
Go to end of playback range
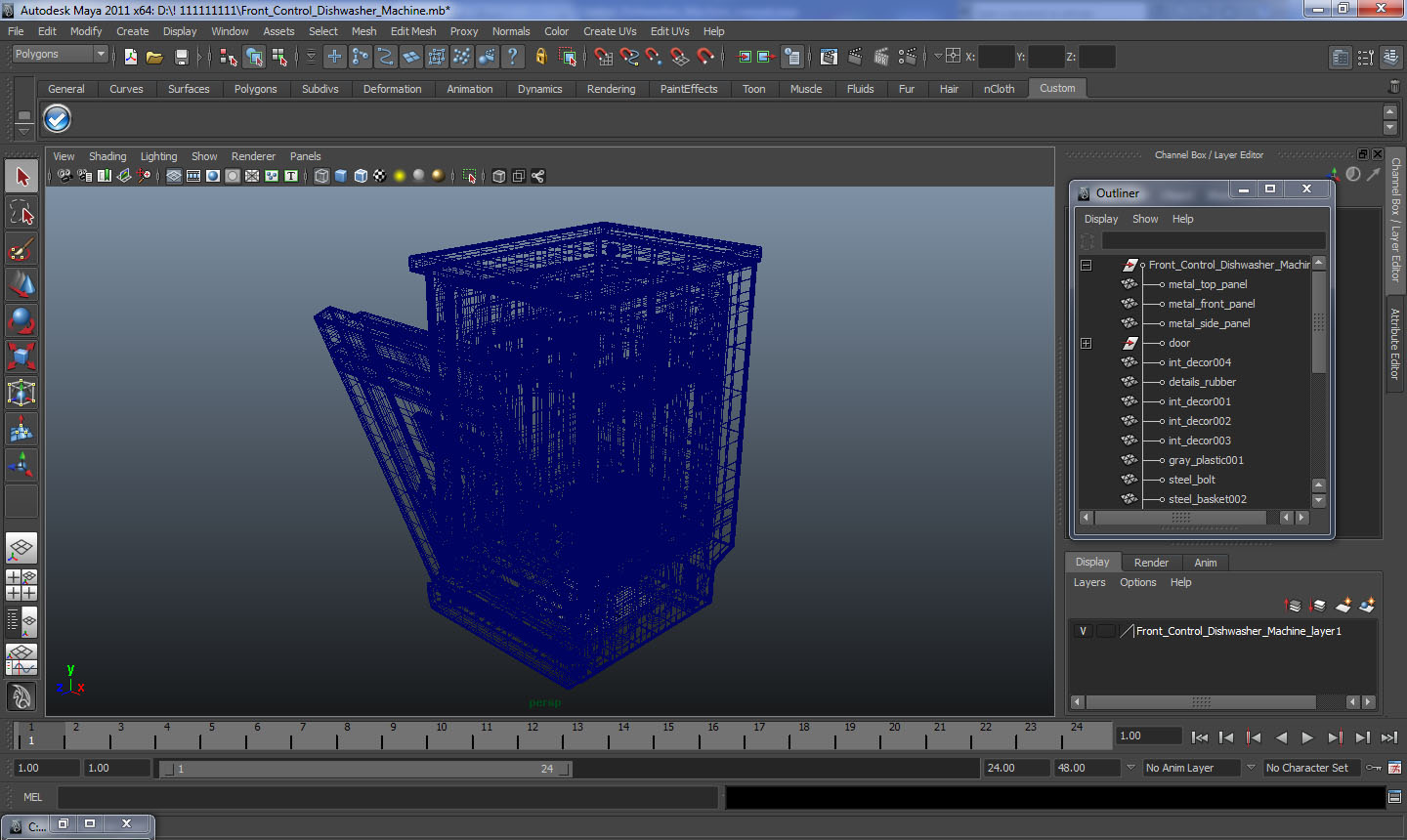click(1389, 737)
